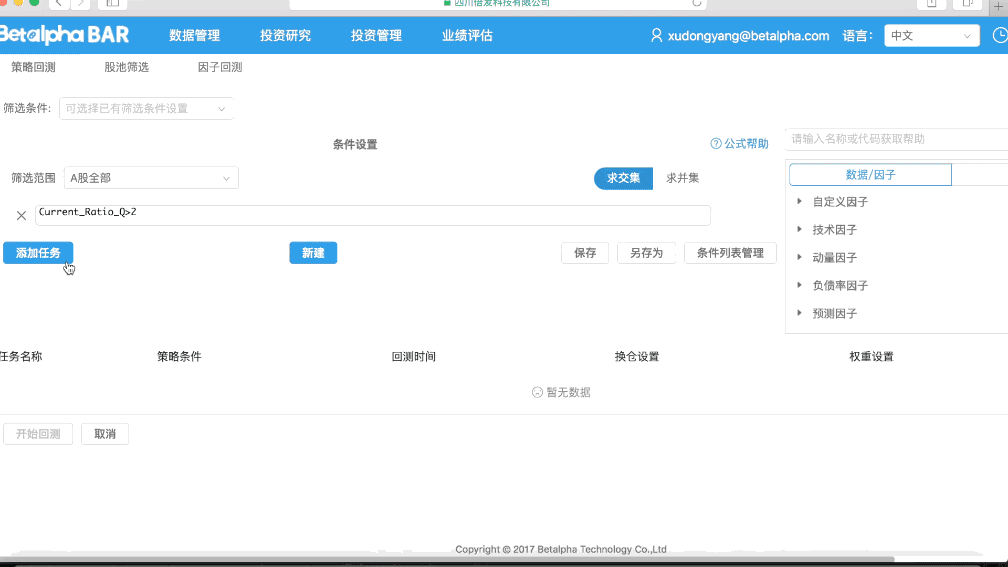The height and width of the screenshot is (567, 1008).
Task: Select 求交集 intersection option
Action: (623, 178)
